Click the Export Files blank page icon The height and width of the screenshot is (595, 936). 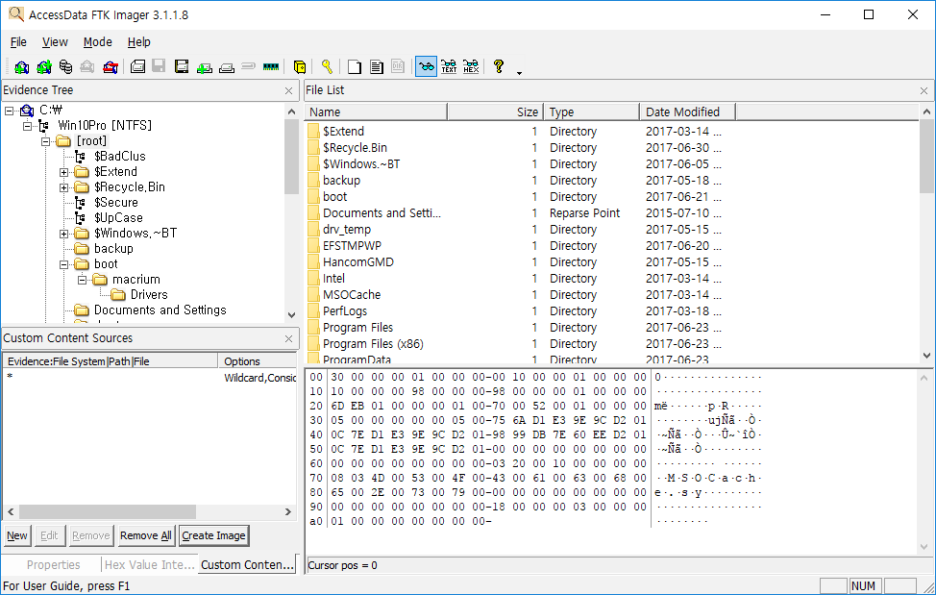(x=354, y=66)
